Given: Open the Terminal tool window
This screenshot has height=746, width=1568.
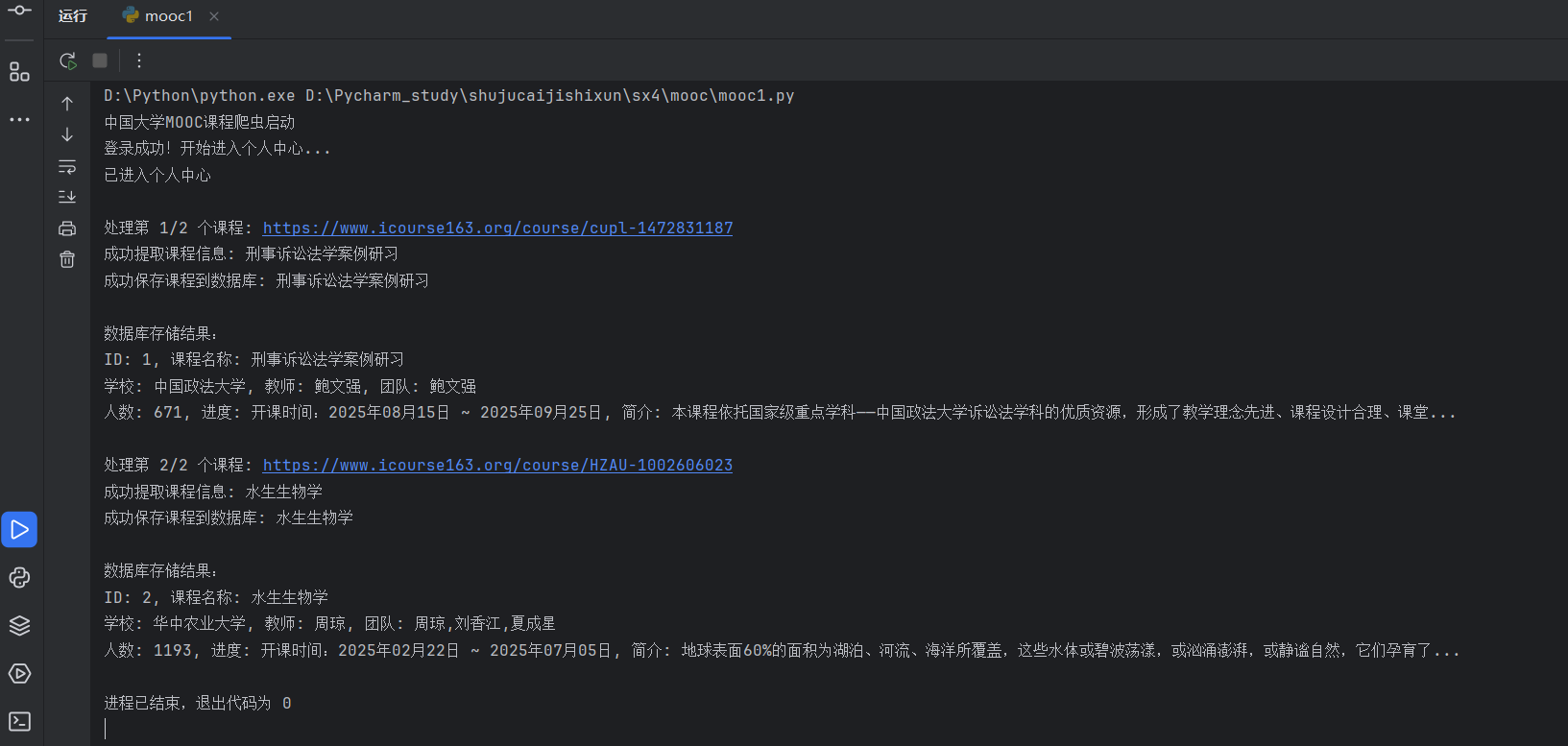Looking at the screenshot, I should (x=19, y=721).
